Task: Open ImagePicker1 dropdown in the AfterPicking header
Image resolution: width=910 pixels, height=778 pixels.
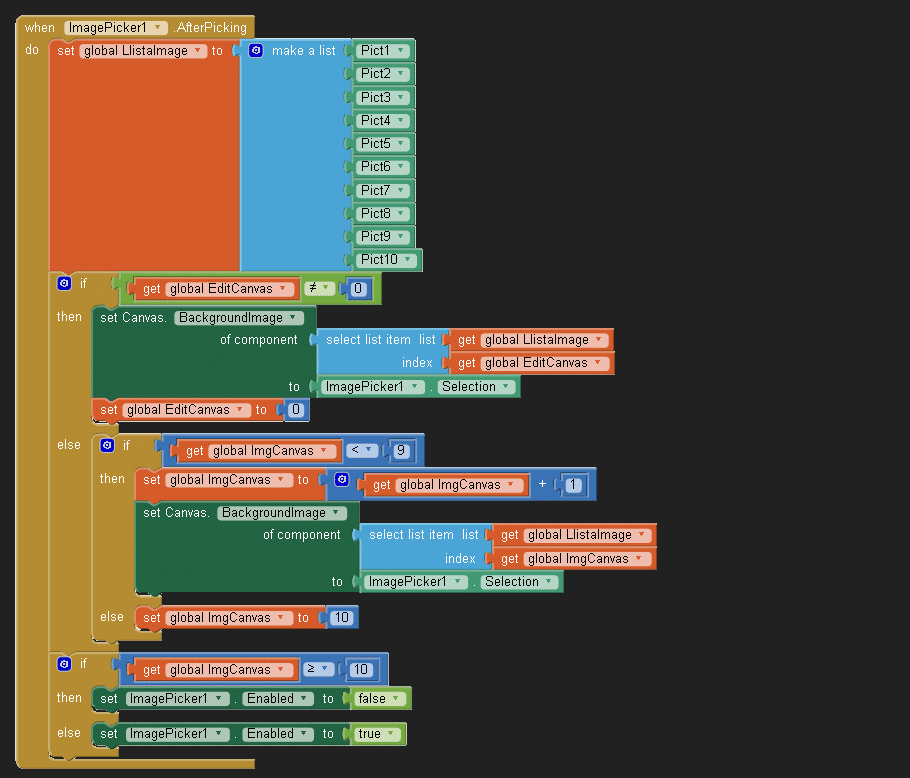Action: pos(158,28)
